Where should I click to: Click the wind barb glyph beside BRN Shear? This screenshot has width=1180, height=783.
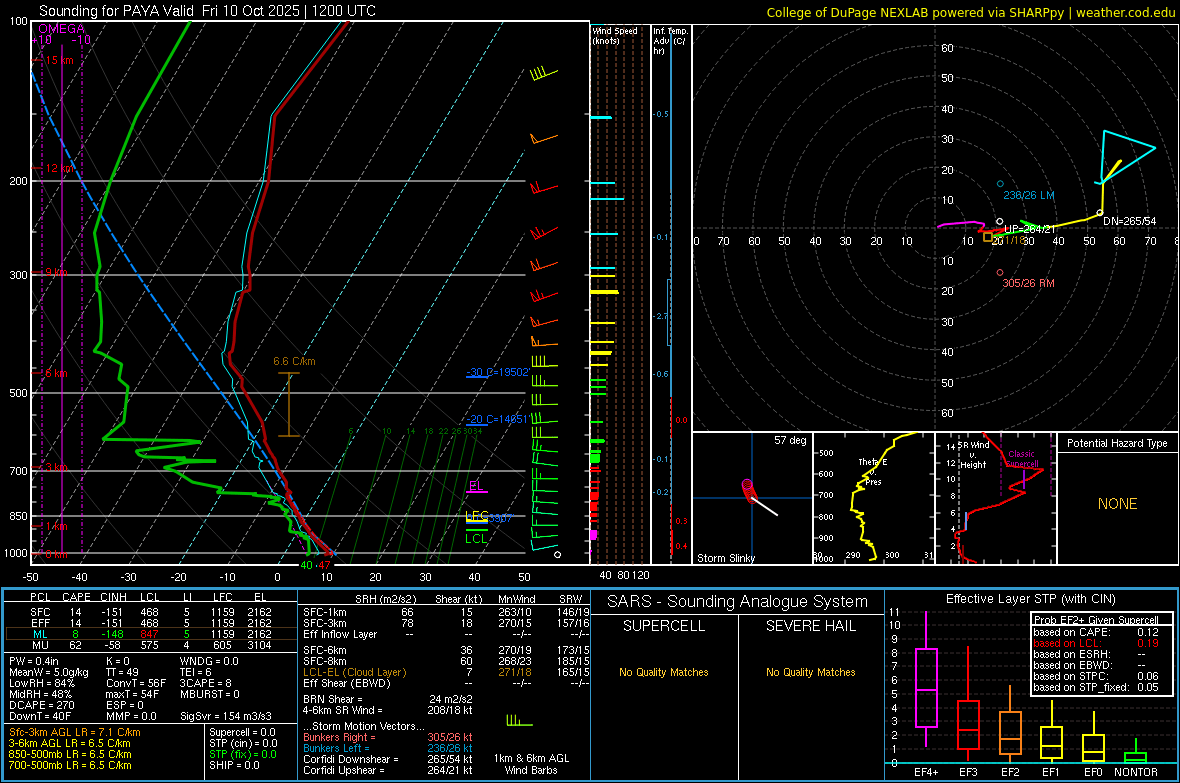tap(519, 721)
